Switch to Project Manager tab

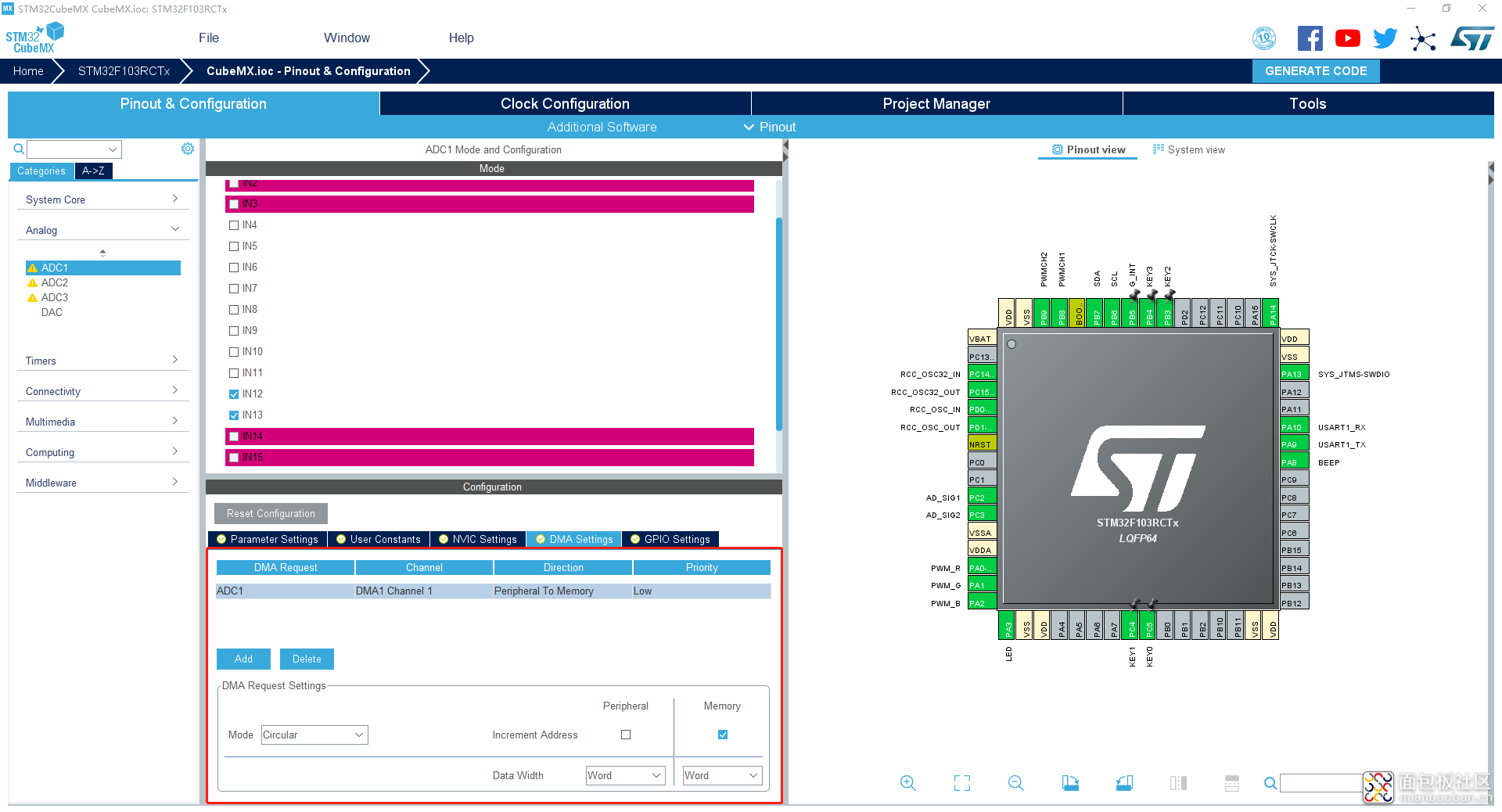click(x=936, y=103)
